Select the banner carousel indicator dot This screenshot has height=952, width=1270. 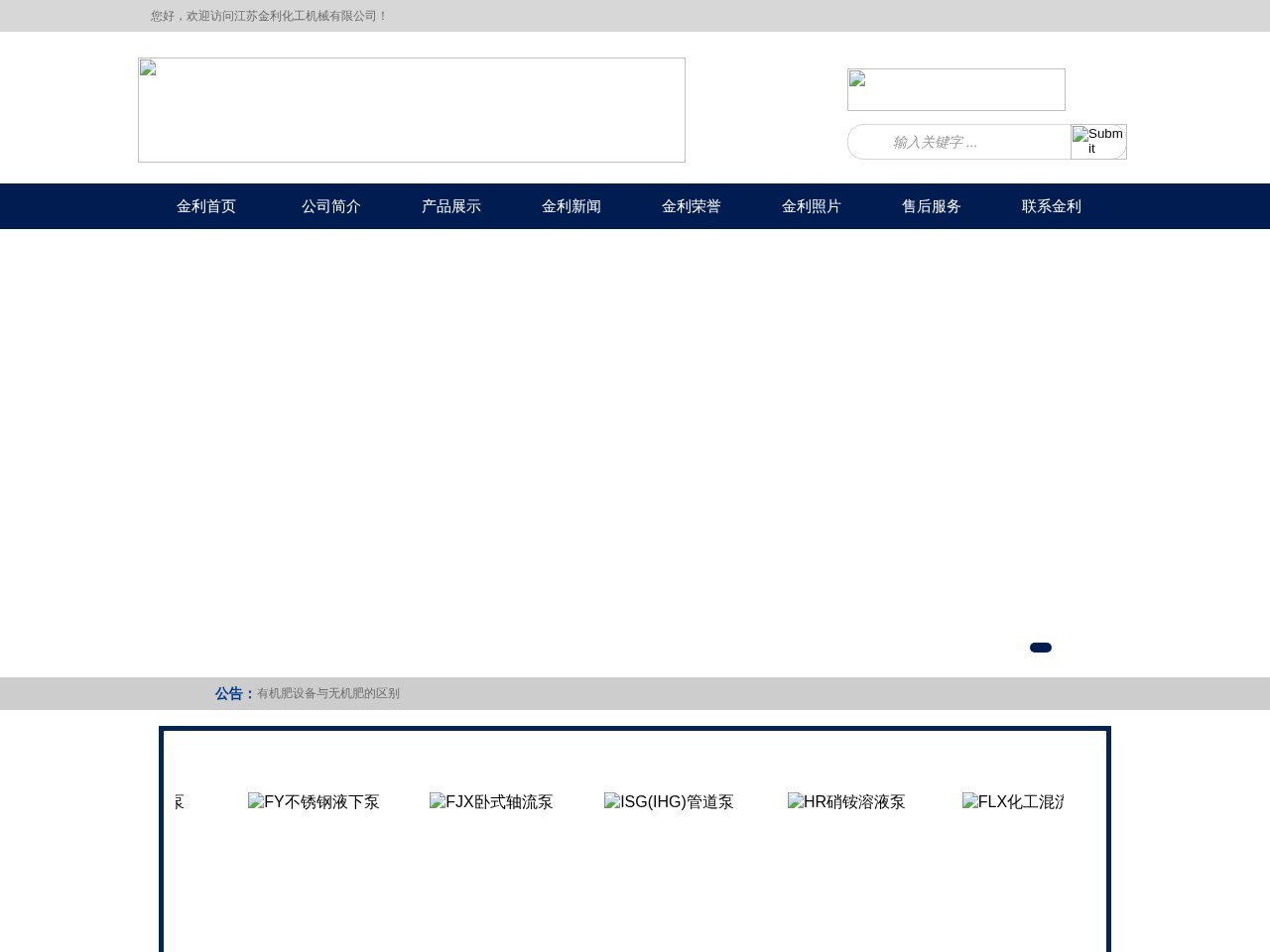coord(1040,648)
